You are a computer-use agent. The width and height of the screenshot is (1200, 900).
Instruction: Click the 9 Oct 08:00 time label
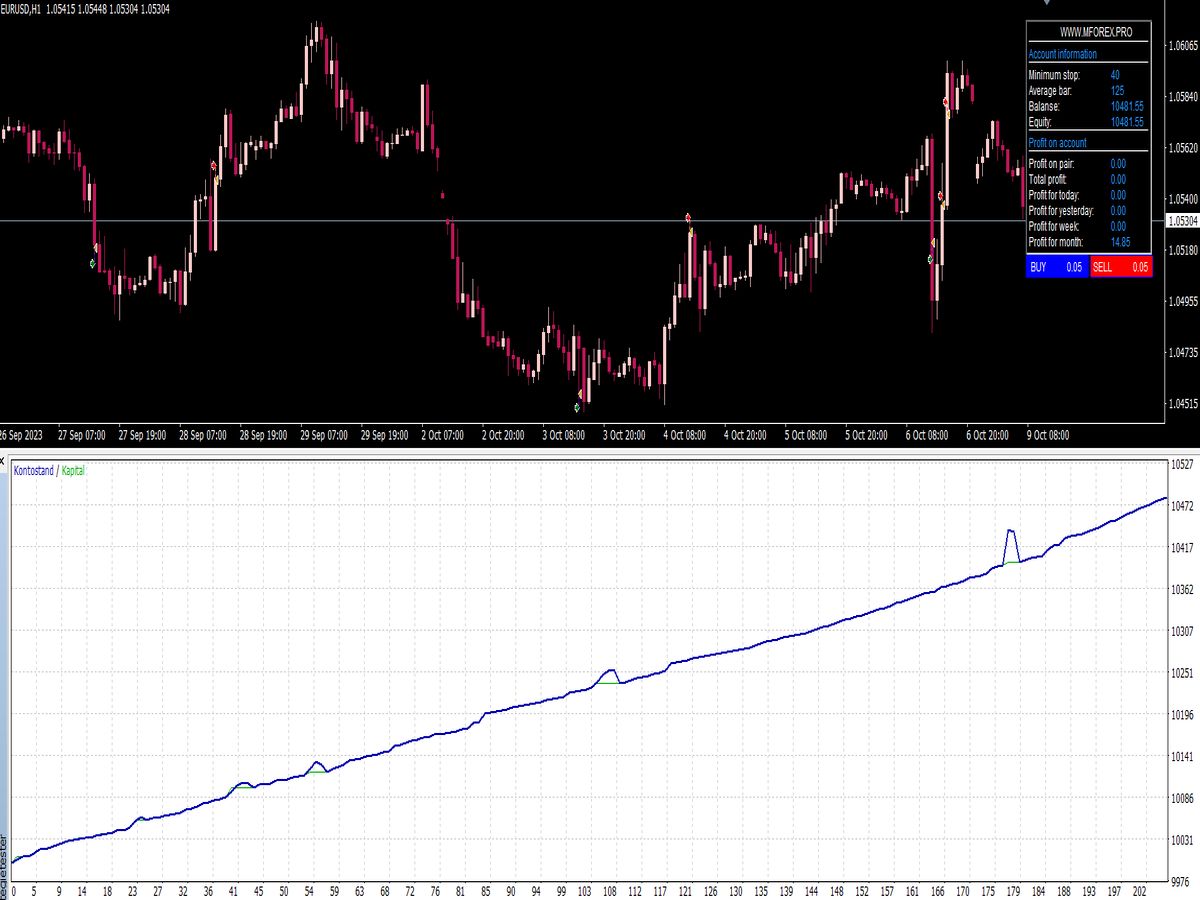click(x=1048, y=435)
